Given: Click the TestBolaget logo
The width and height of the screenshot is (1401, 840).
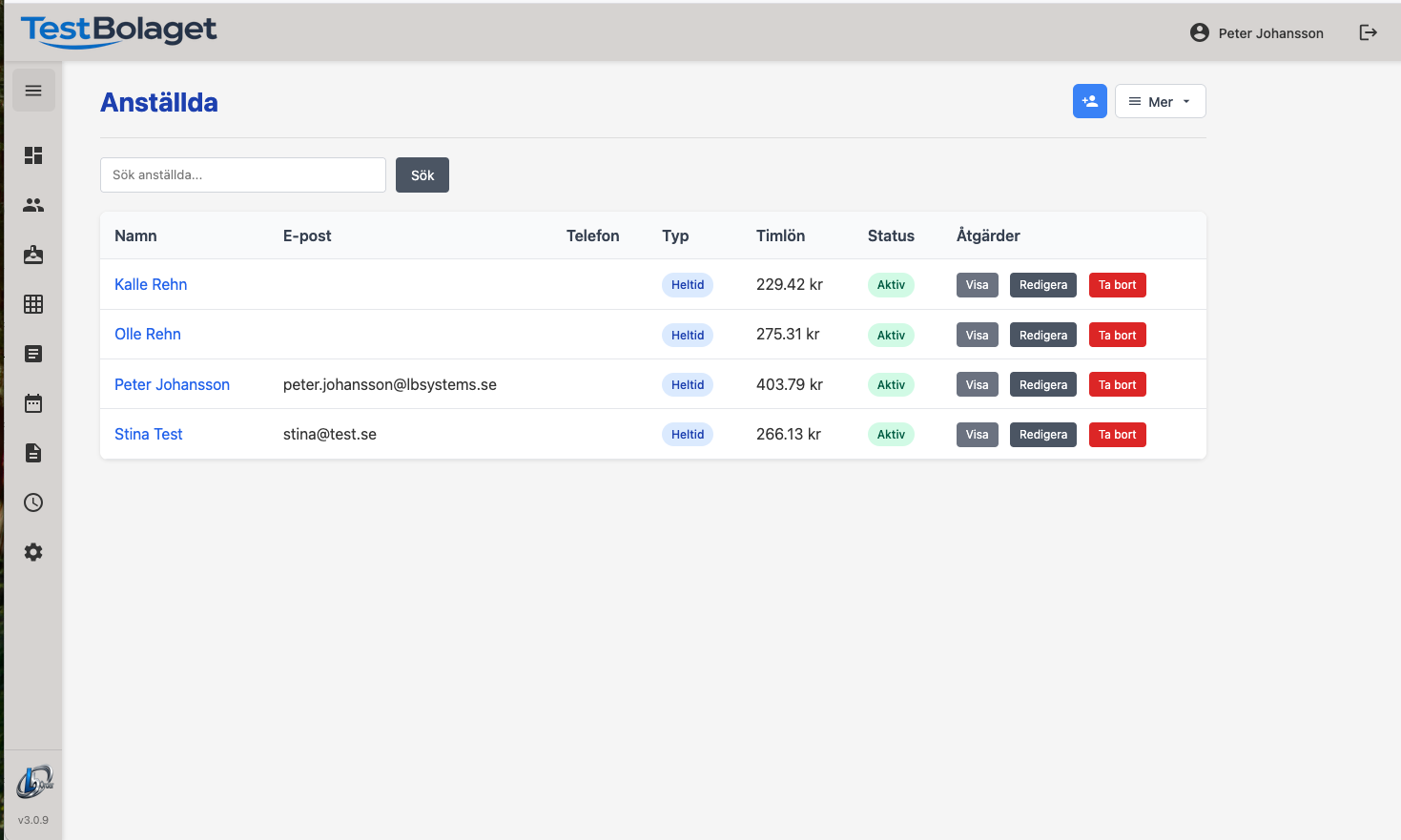Looking at the screenshot, I should point(119,31).
